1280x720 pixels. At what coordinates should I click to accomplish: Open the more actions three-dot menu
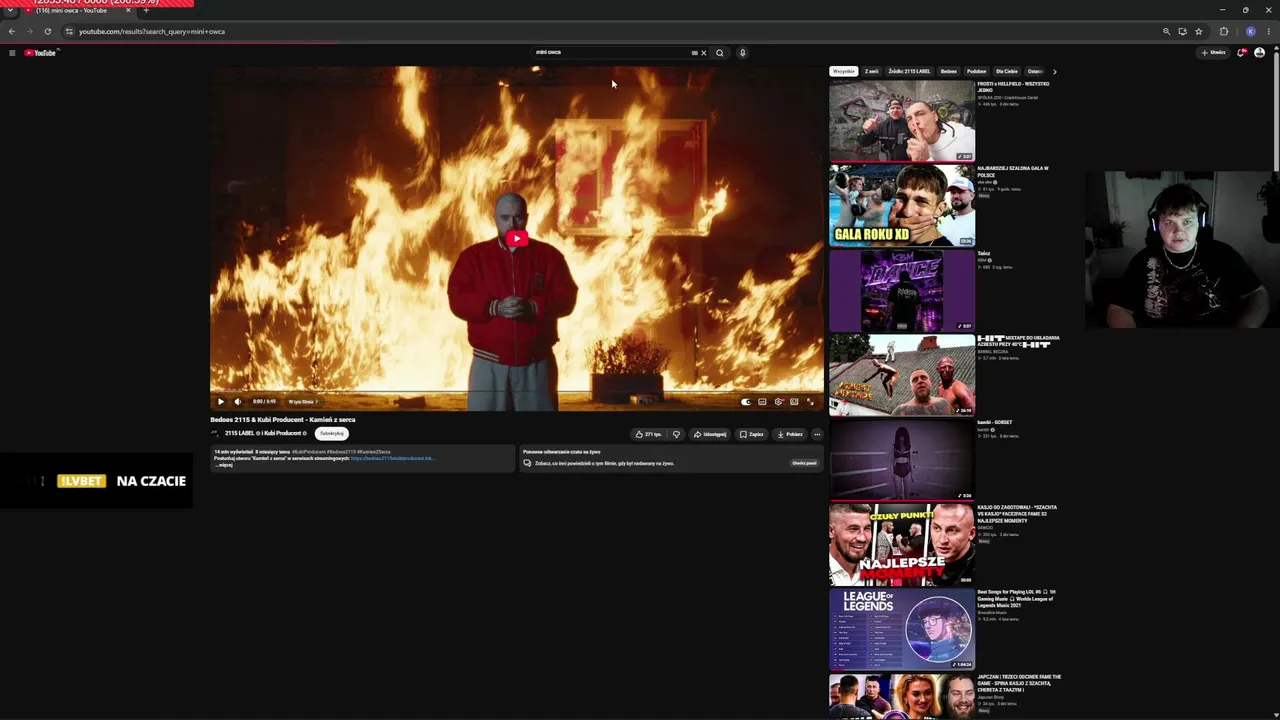coord(817,434)
